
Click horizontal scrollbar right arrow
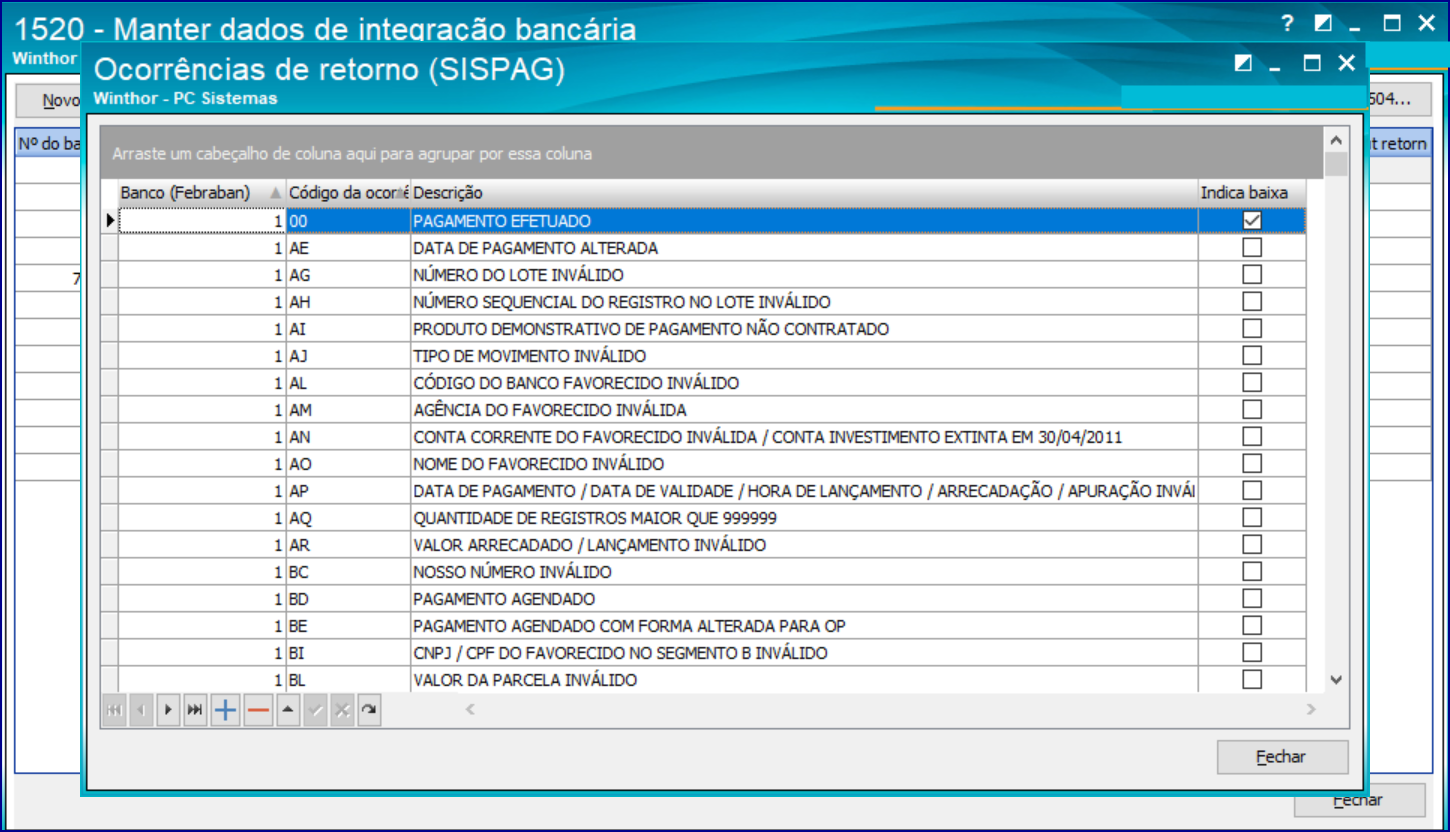pyautogui.click(x=1312, y=710)
